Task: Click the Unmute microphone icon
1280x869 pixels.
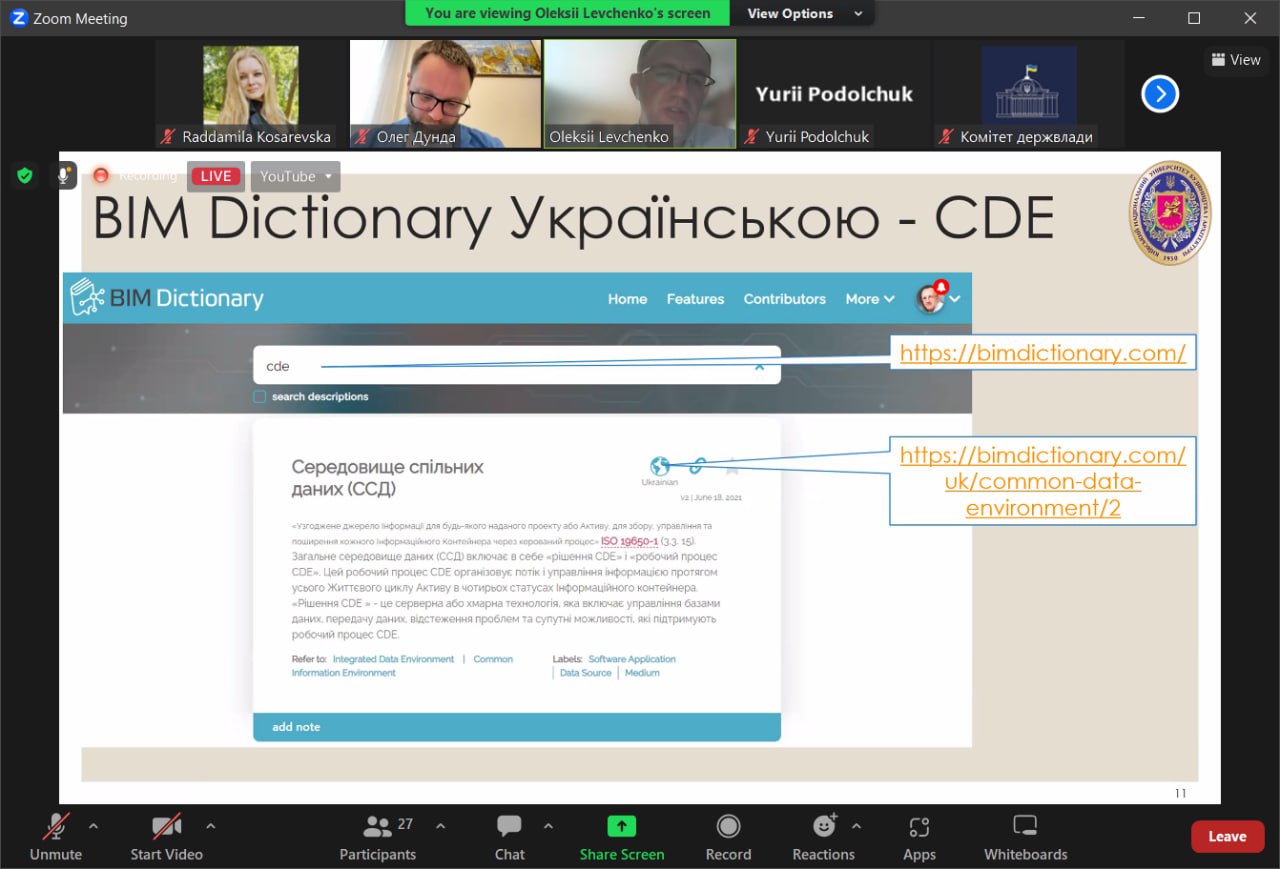Action: pyautogui.click(x=56, y=827)
